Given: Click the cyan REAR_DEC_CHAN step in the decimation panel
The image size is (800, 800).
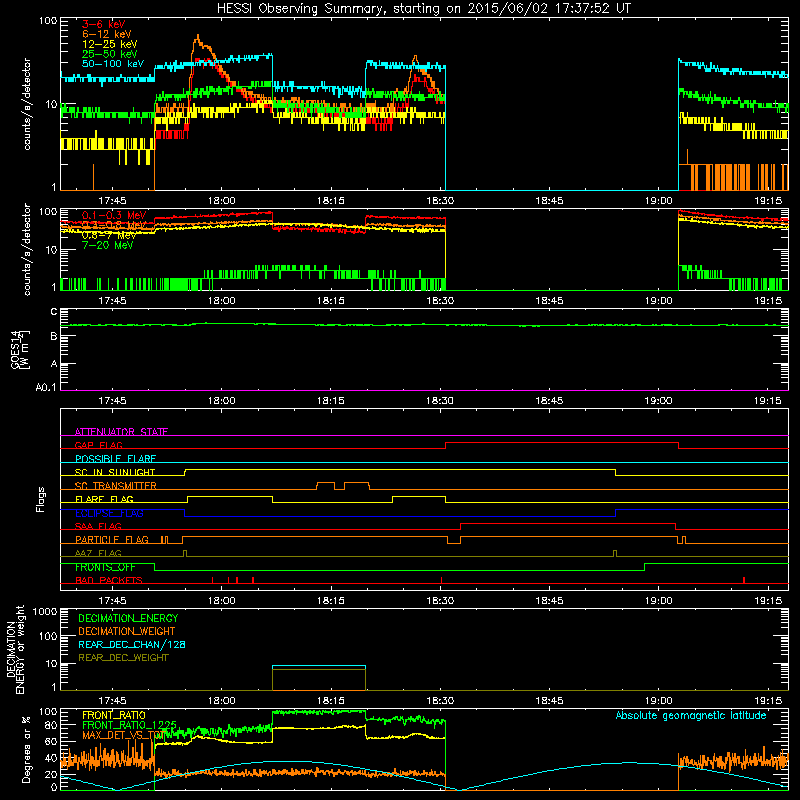Looking at the screenshot, I should [x=319, y=666].
